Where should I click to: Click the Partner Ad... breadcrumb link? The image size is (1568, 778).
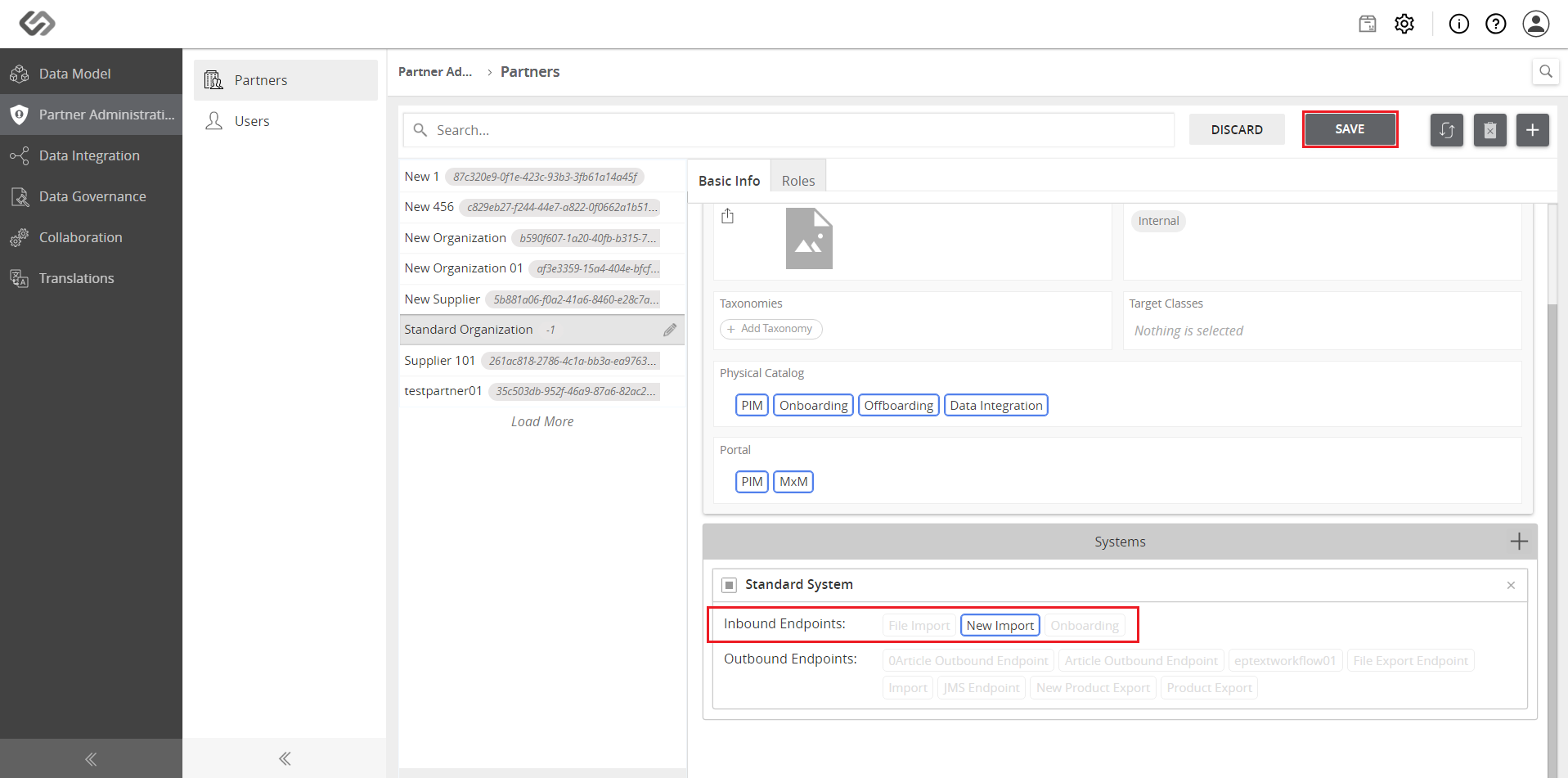435,72
